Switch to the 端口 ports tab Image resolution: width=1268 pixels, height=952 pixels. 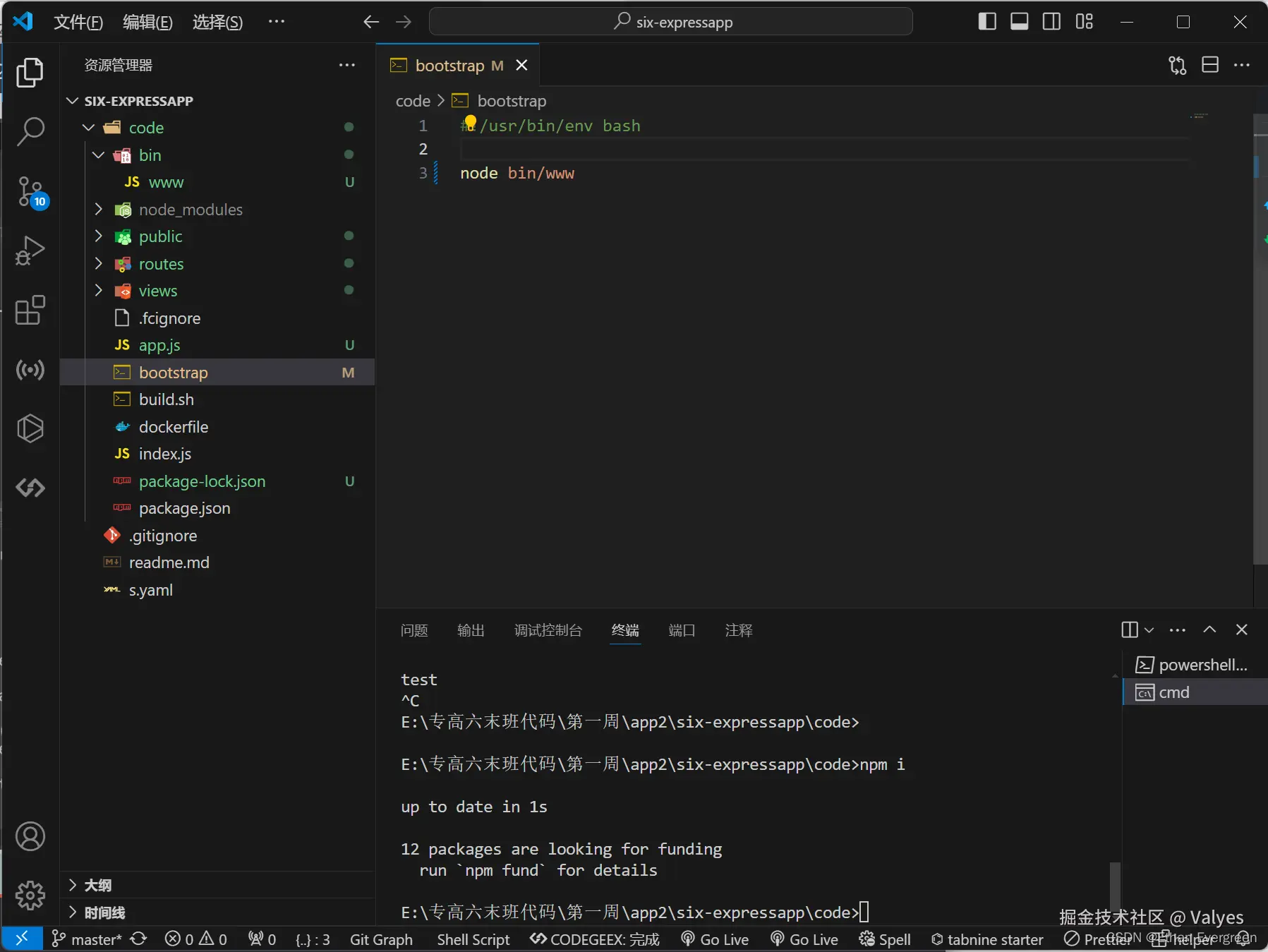[x=682, y=630]
